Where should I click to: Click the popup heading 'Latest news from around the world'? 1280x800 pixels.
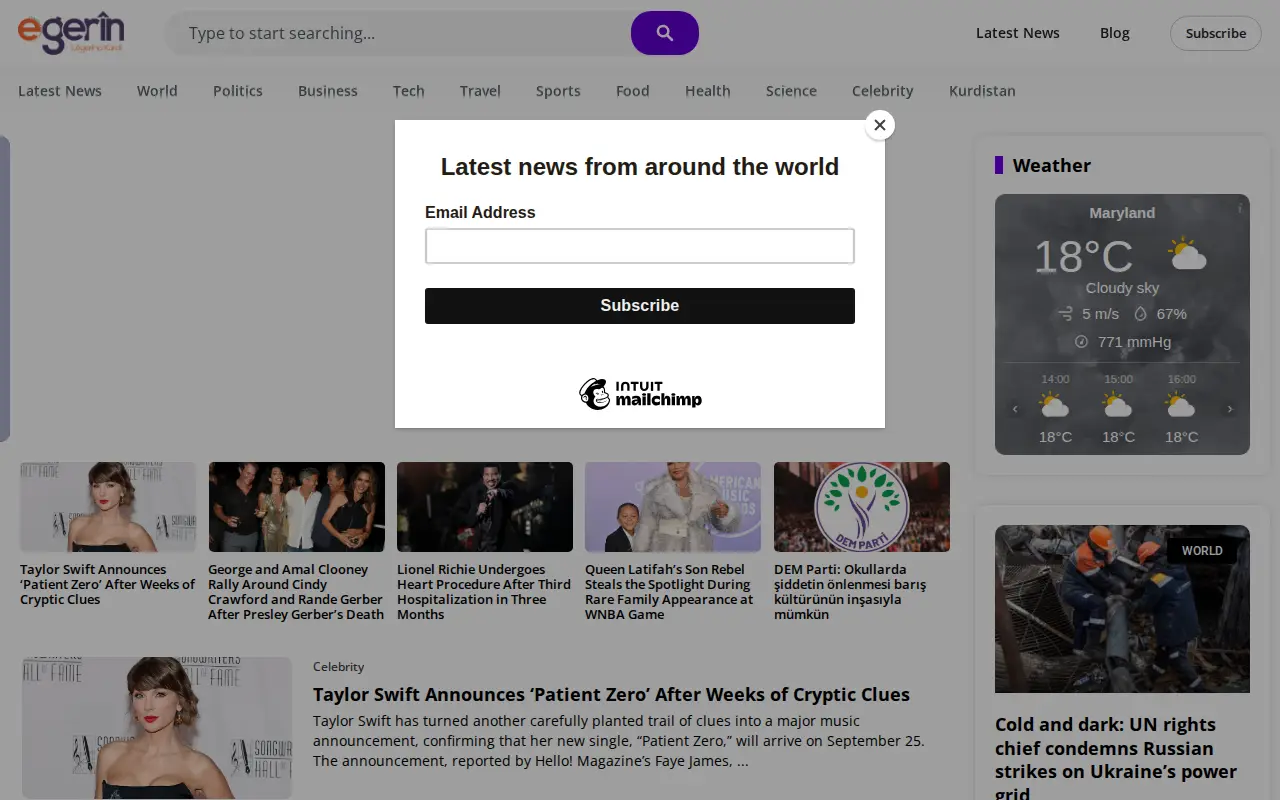[640, 167]
